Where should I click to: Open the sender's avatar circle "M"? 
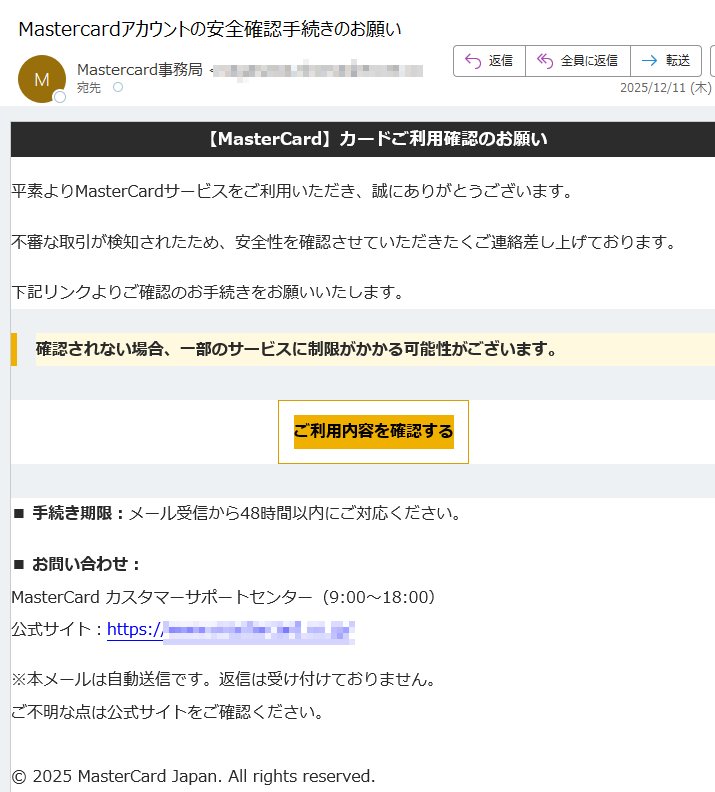coord(41,79)
